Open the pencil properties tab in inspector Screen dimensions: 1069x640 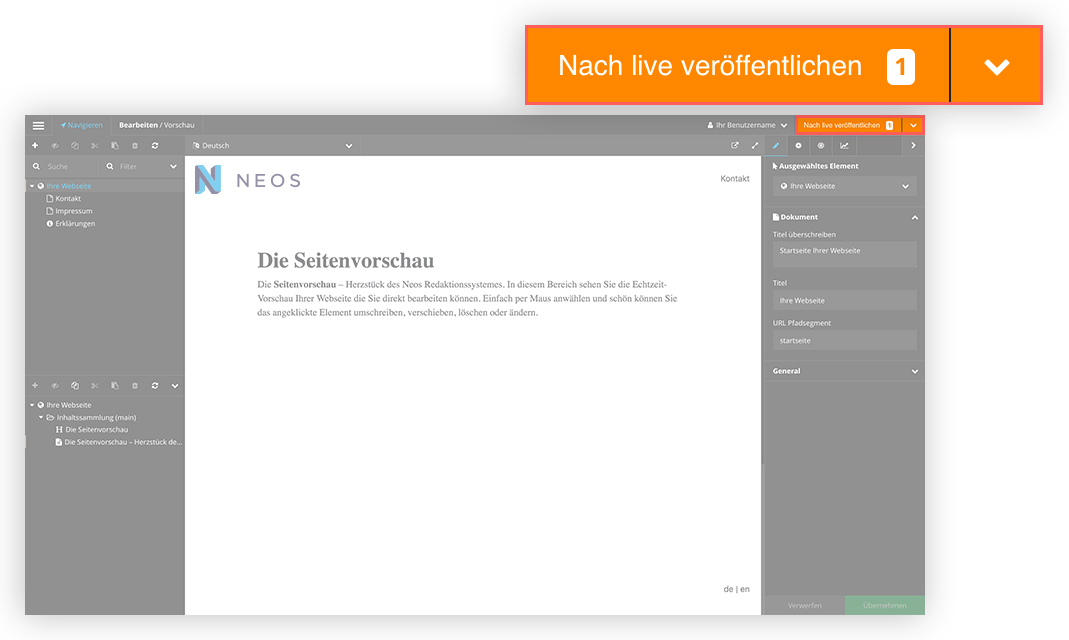point(776,146)
